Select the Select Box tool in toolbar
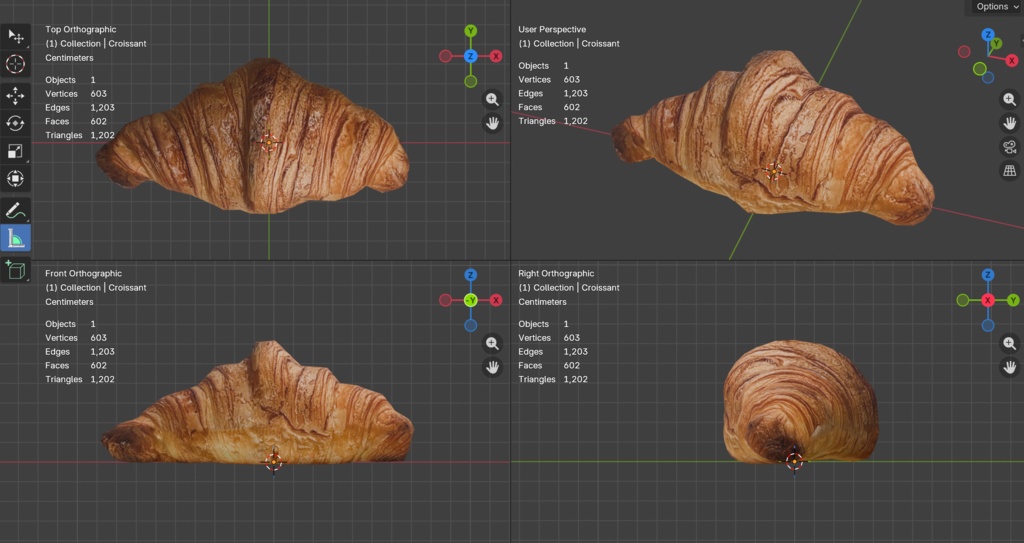Screen dimensions: 1024x543 (x=15, y=37)
